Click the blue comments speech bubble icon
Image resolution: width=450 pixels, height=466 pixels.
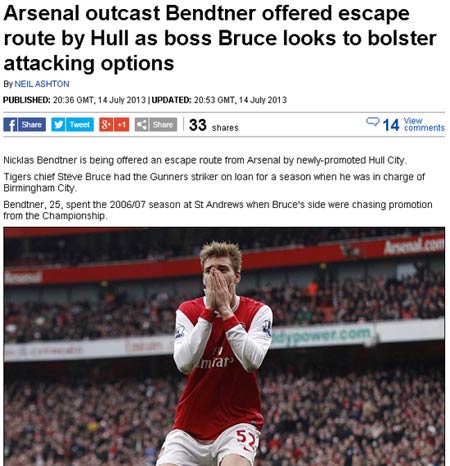(372, 122)
